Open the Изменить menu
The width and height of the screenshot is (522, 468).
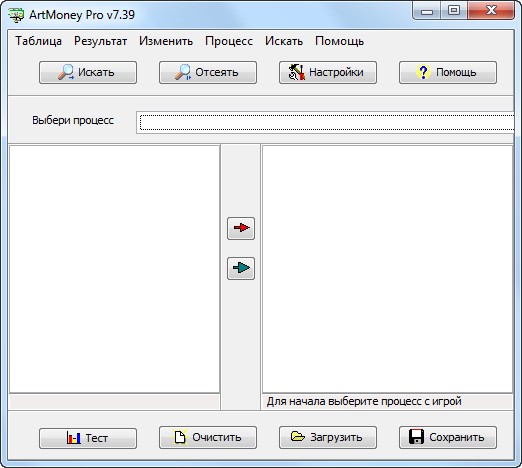[166, 41]
